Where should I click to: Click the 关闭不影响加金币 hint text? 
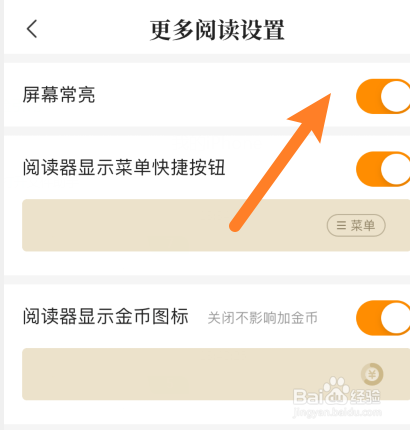coord(262,318)
